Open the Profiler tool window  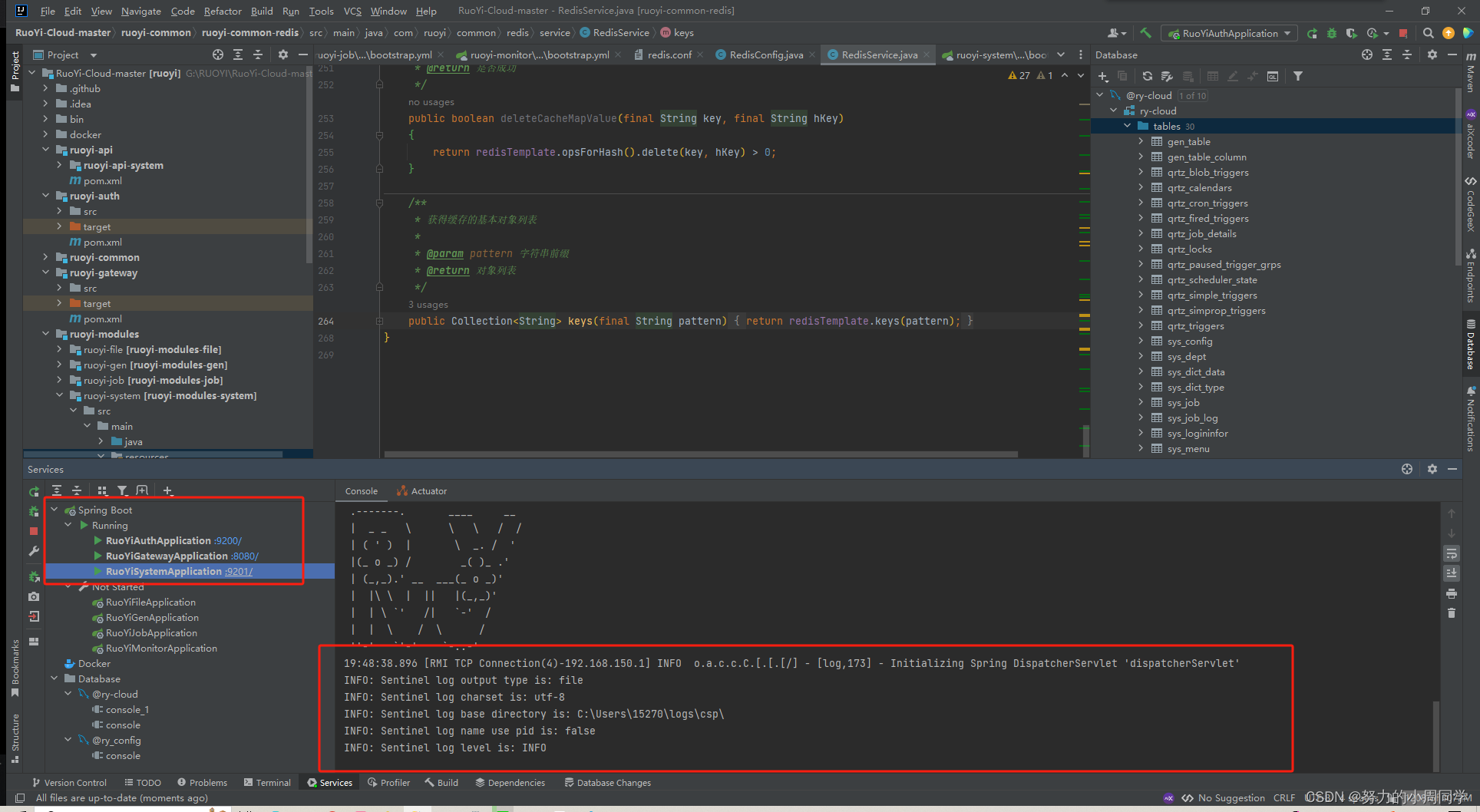(388, 783)
